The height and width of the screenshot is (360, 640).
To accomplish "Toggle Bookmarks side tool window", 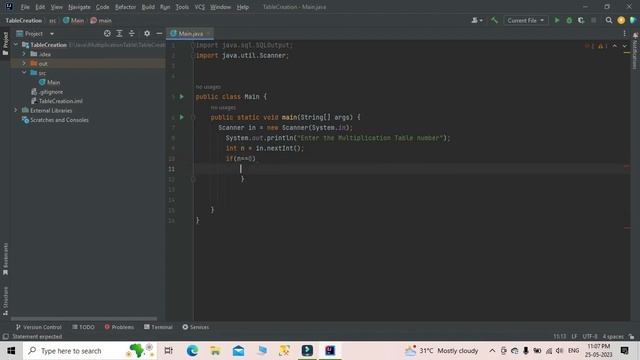I will (5, 259).
